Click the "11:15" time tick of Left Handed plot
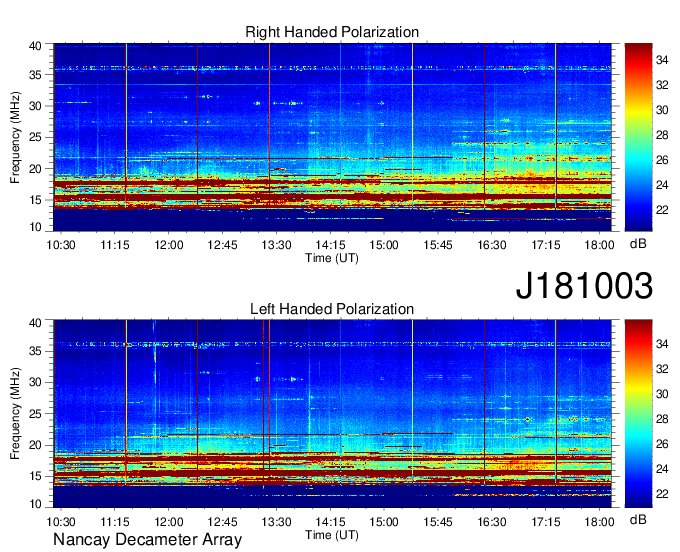680x552 pixels. coord(115,522)
